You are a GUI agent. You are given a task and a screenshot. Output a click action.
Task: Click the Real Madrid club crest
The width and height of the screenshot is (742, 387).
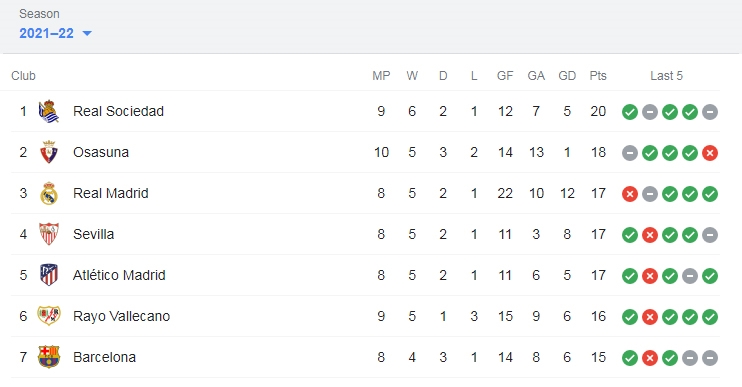click(49, 193)
